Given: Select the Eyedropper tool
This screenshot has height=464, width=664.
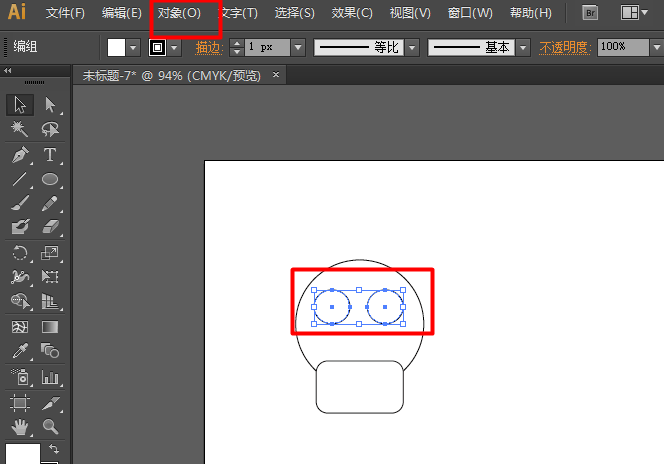Looking at the screenshot, I should pos(20,351).
